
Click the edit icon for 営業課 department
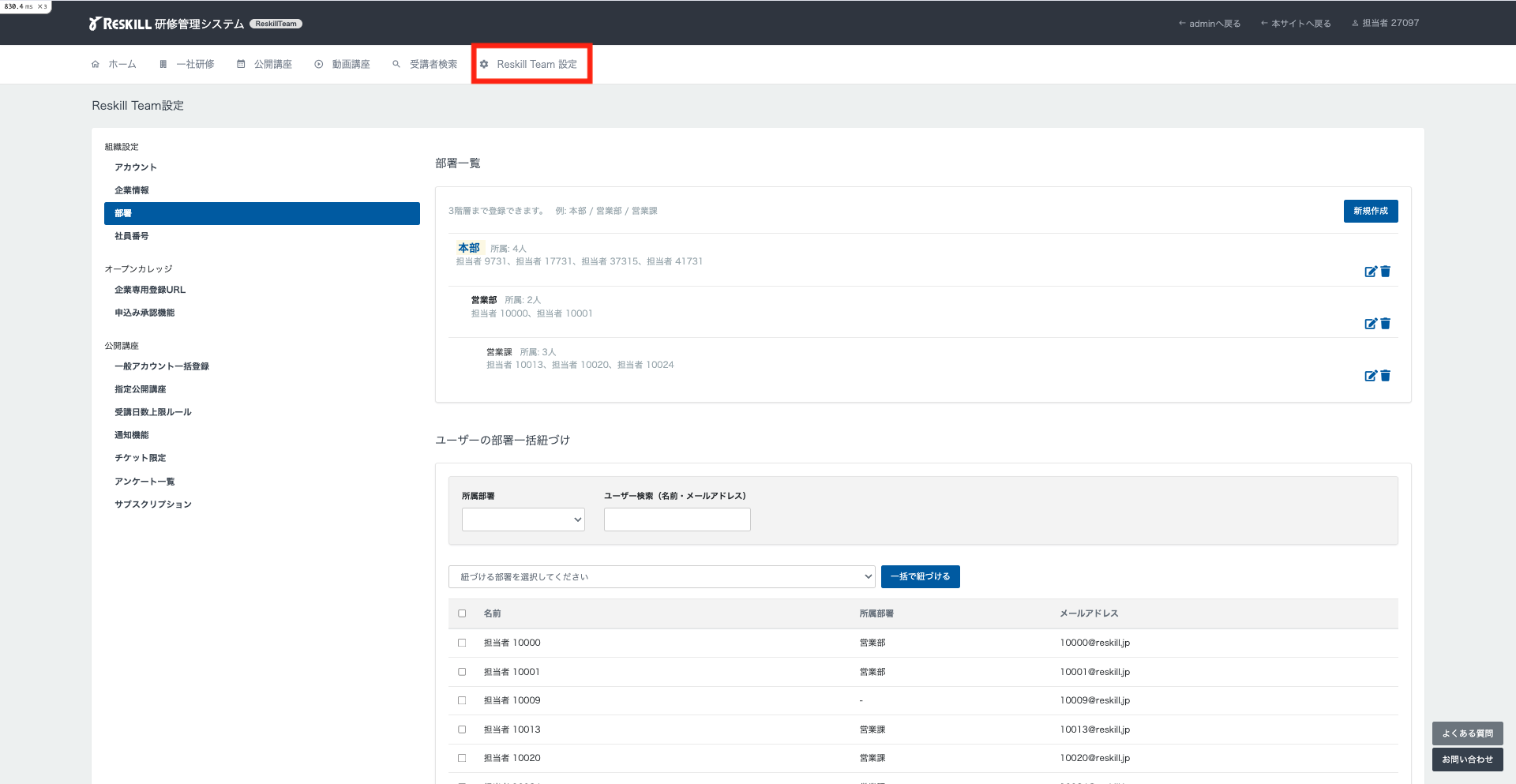point(1370,376)
